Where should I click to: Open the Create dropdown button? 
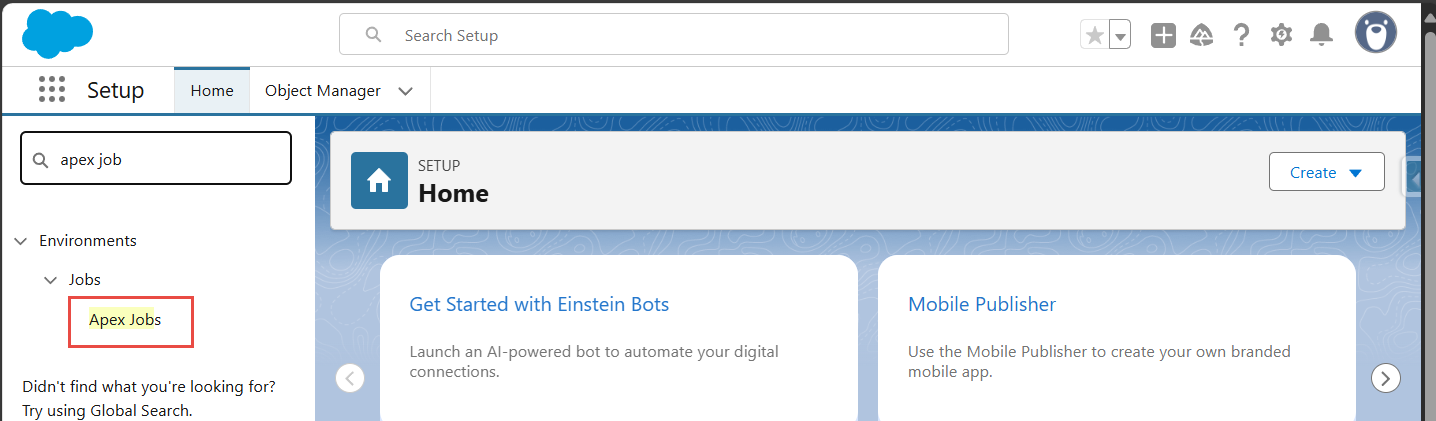[x=1326, y=172]
